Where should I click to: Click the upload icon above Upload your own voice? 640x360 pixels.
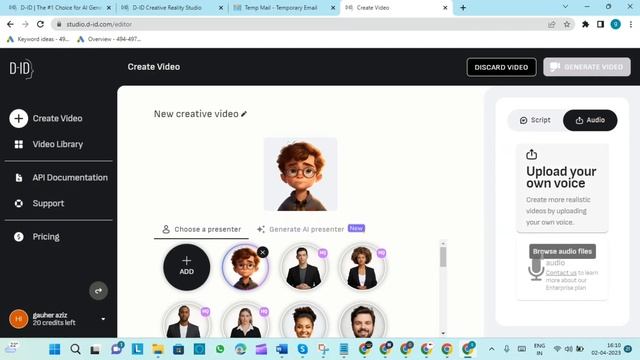click(531, 154)
